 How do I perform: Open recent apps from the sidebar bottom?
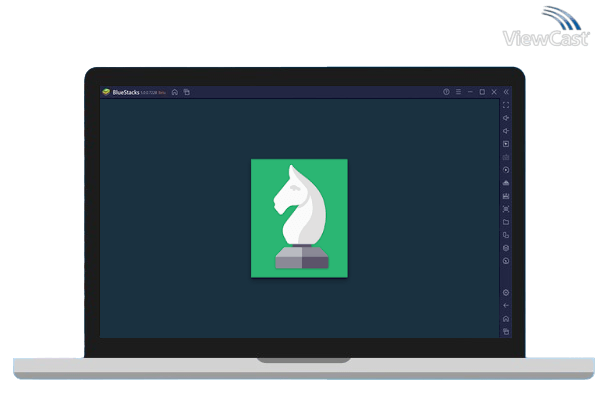pyautogui.click(x=506, y=331)
